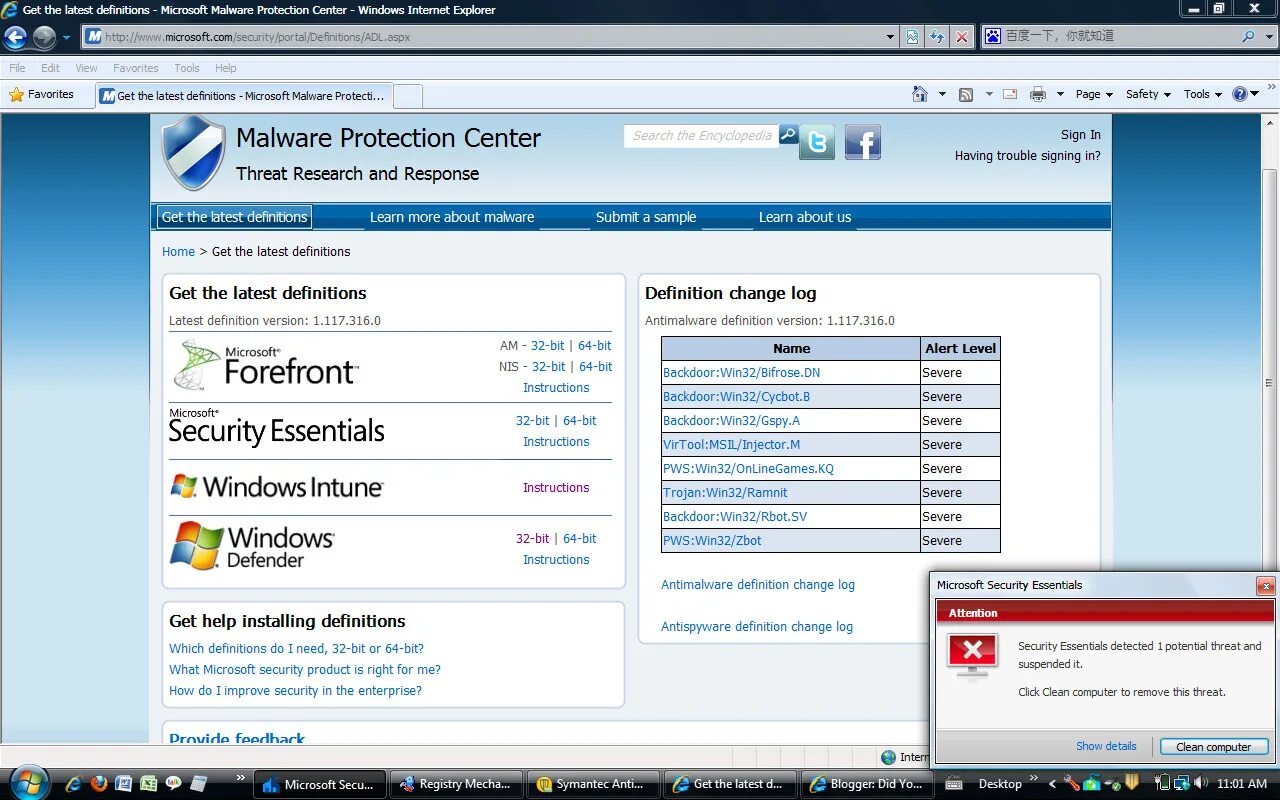This screenshot has height=800, width=1280.
Task: Open Windows Defender 32-bit link
Action: click(532, 538)
